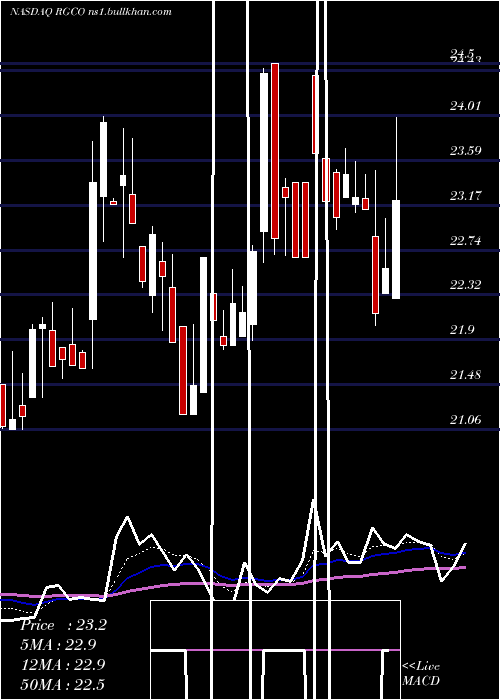Click the 24.01 price axis label
This screenshot has height=700, width=500.
[x=466, y=106]
